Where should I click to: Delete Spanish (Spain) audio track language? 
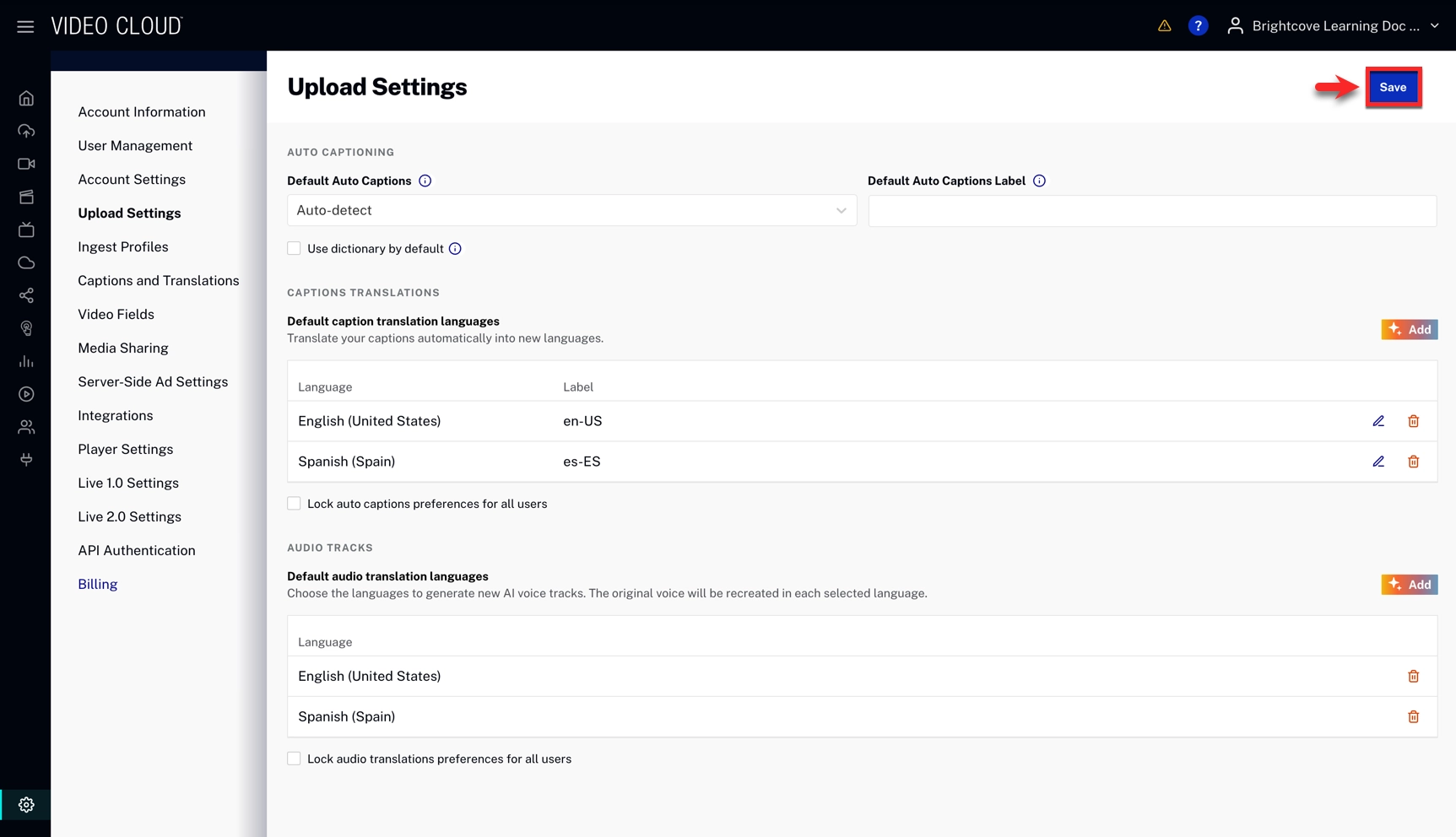1413,716
